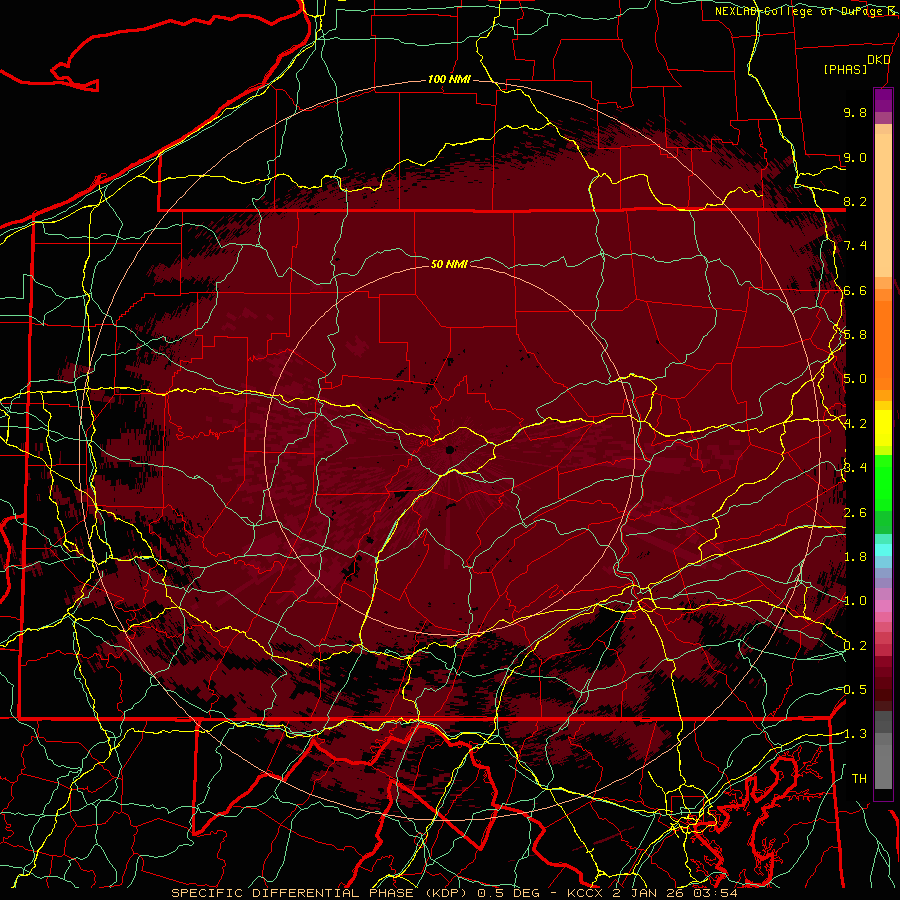Image resolution: width=900 pixels, height=900 pixels.
Task: Click the 1.0 value on the color scale
Action: click(855, 601)
